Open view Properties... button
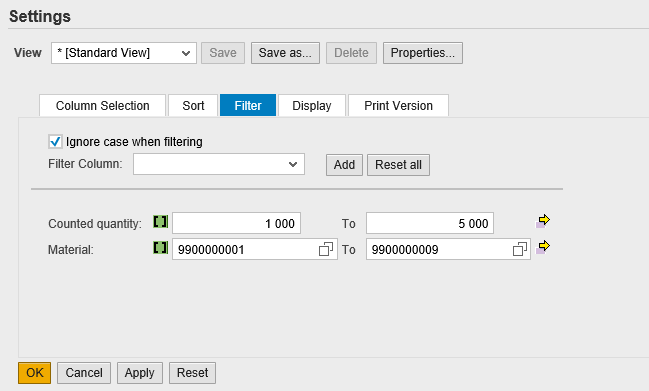649x391 pixels. pyautogui.click(x=423, y=53)
